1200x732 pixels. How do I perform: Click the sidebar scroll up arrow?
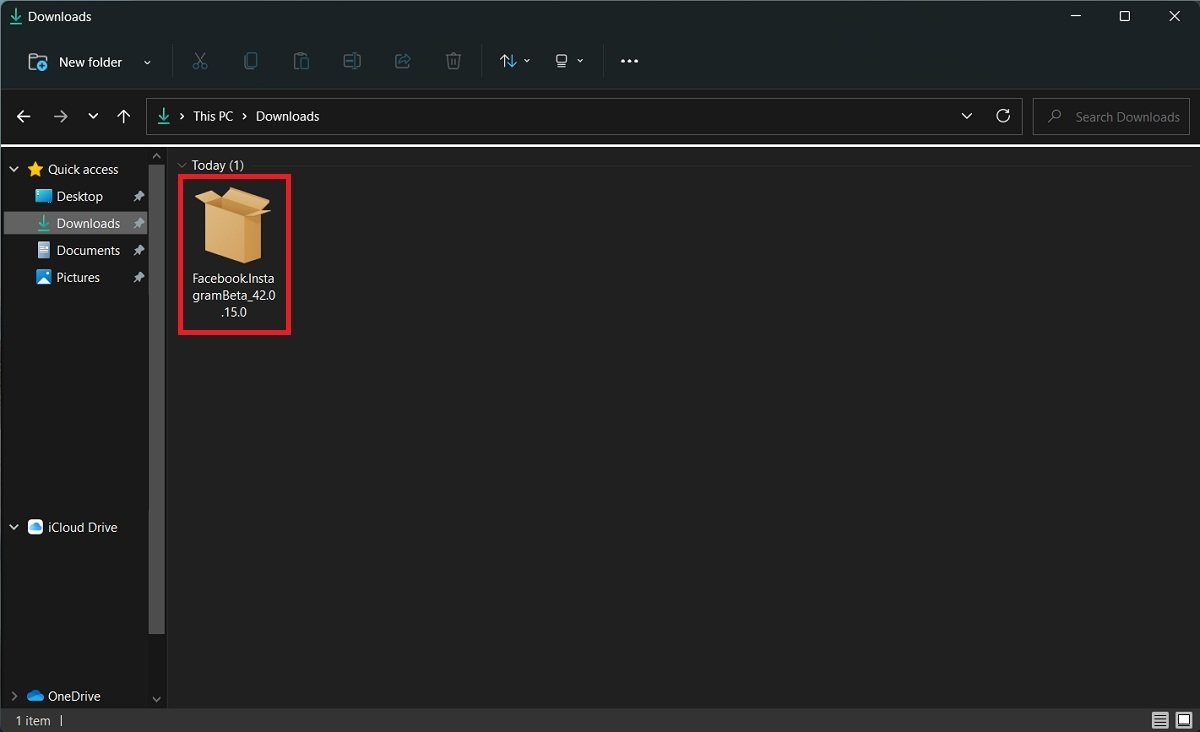click(x=156, y=156)
